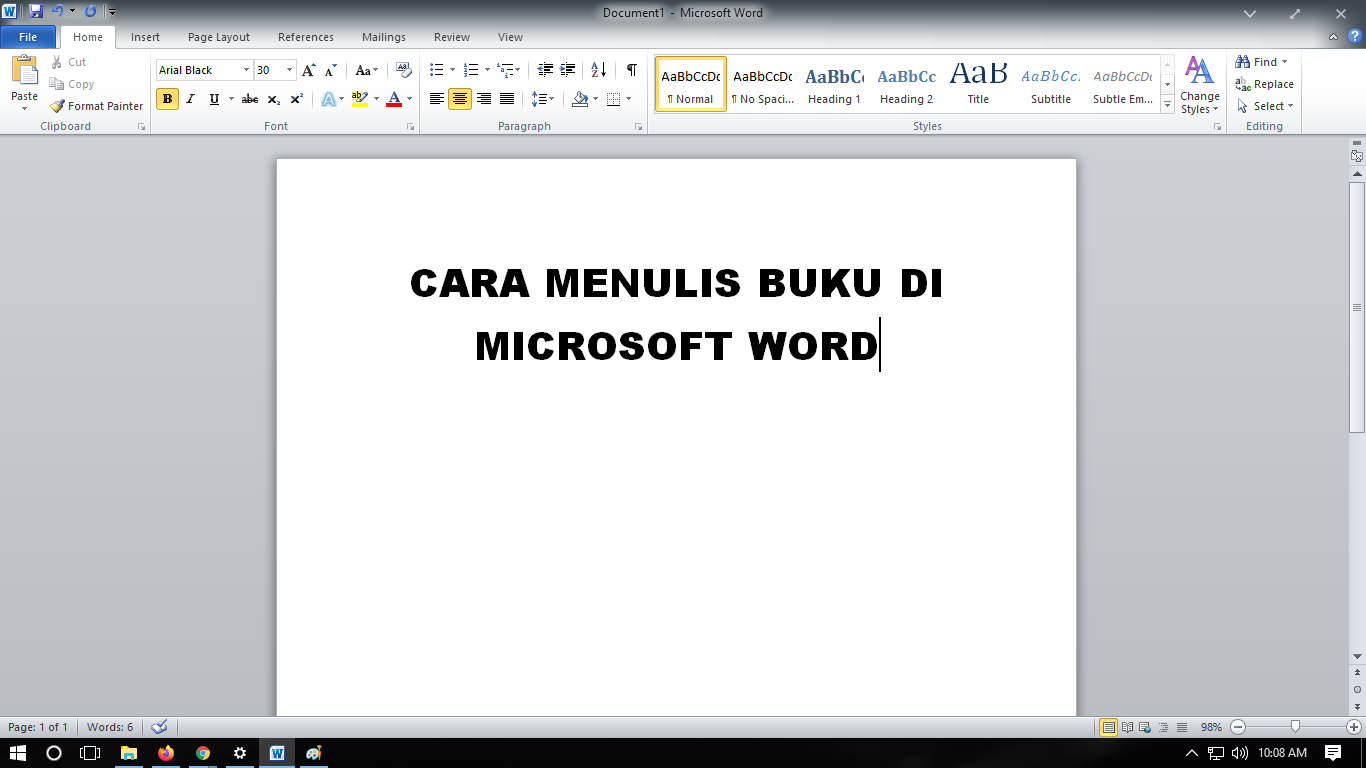Click proofing errors status bar icon
The height and width of the screenshot is (768, 1366).
coord(159,727)
